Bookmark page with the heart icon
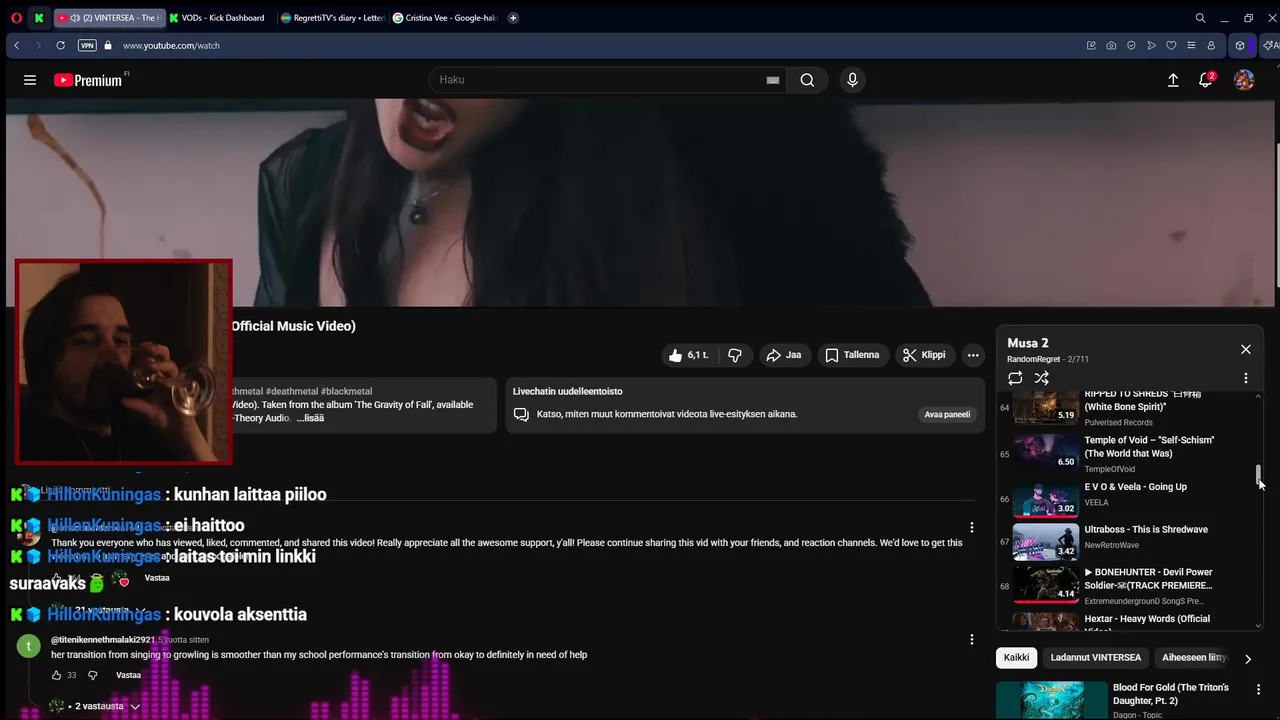 [x=1171, y=45]
